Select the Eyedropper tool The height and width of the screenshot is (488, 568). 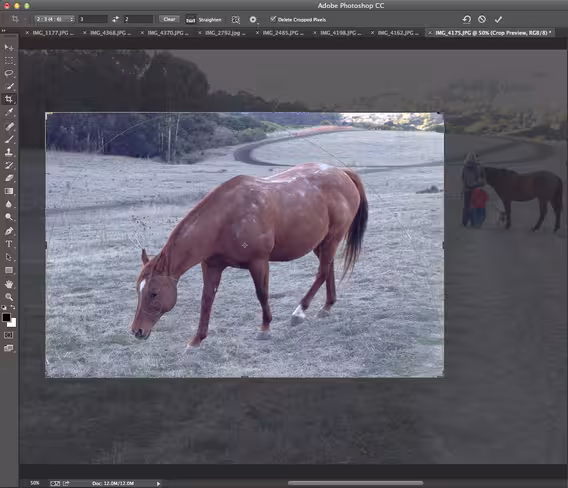coord(9,112)
